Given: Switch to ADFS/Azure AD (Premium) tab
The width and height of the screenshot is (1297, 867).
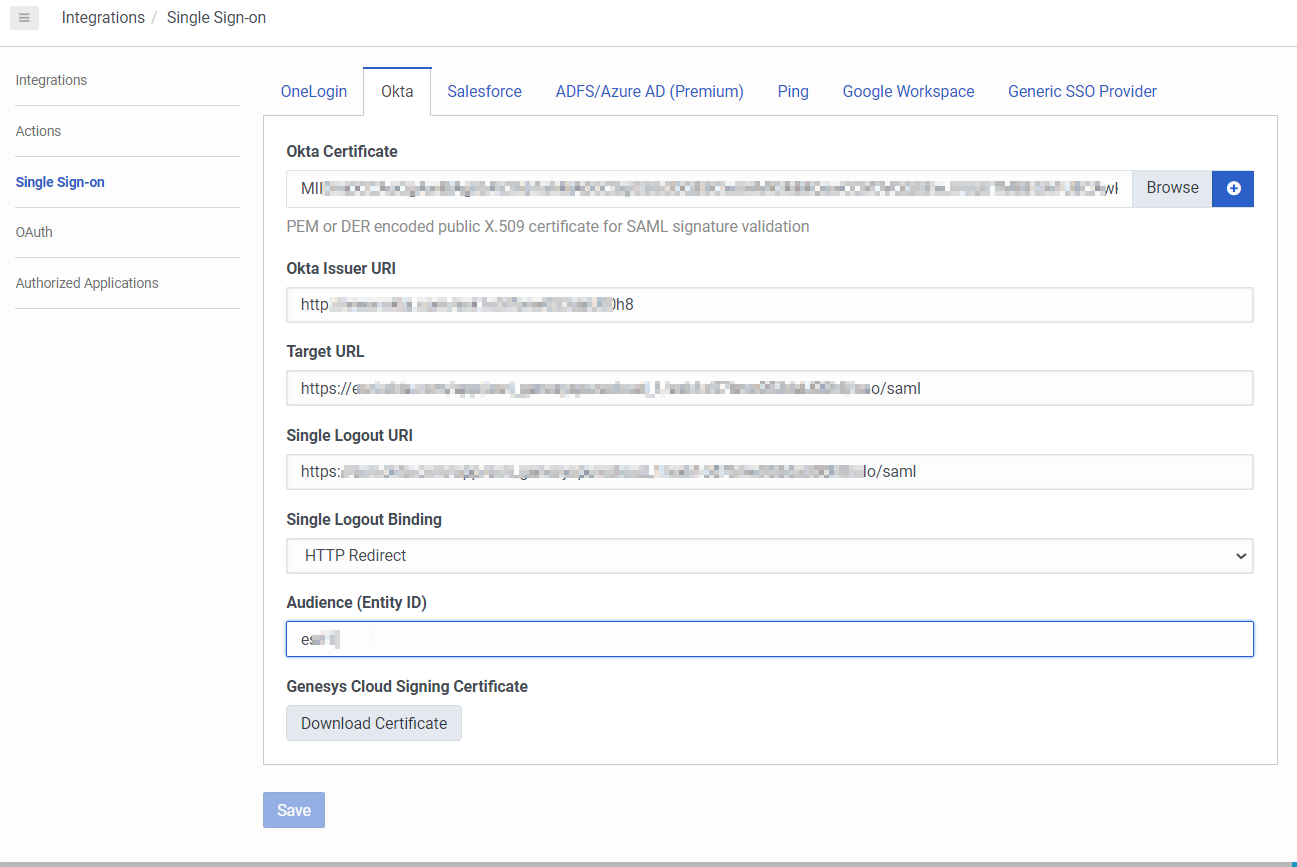Looking at the screenshot, I should click(649, 92).
